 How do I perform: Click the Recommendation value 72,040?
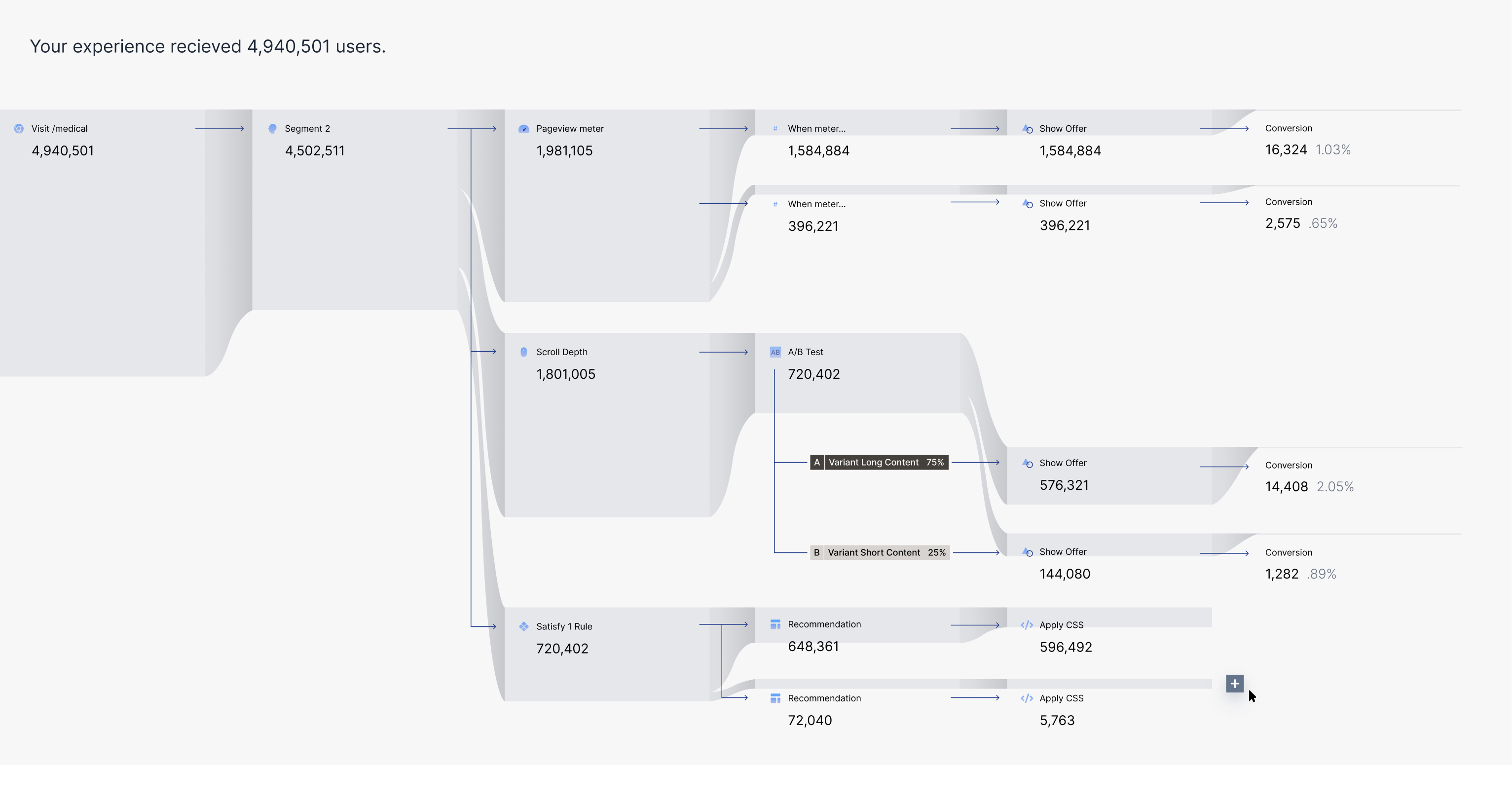pos(810,720)
